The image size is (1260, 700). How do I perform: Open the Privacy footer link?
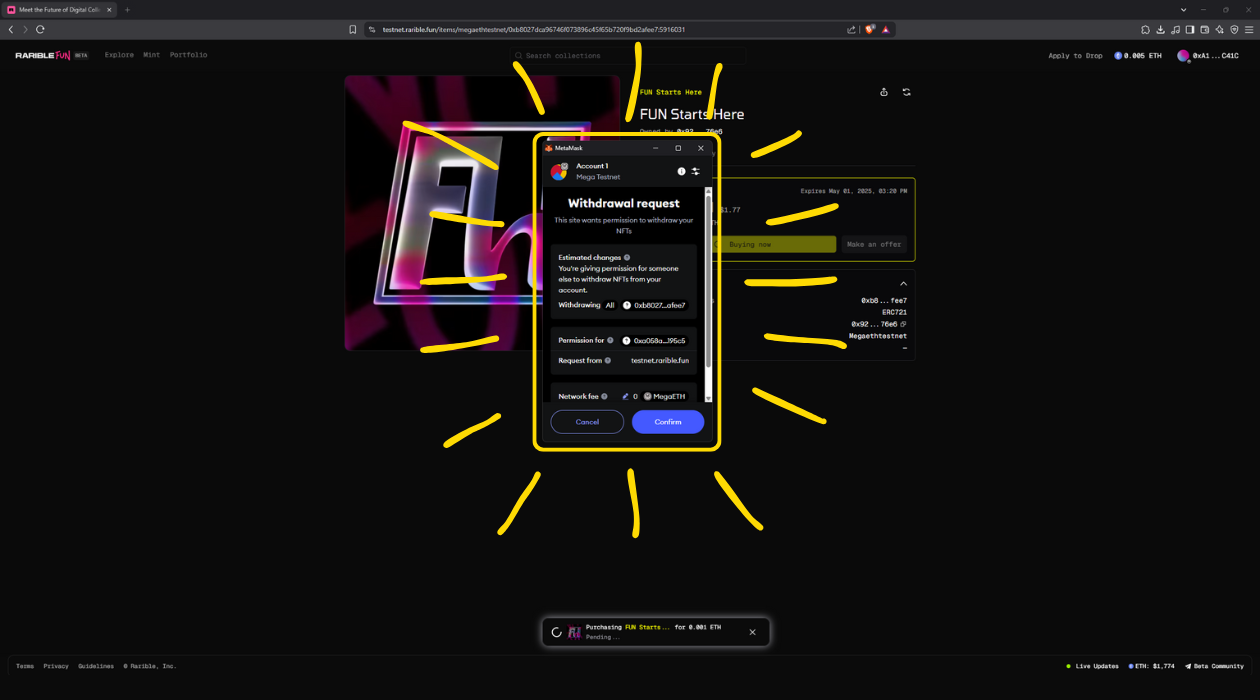coord(56,666)
